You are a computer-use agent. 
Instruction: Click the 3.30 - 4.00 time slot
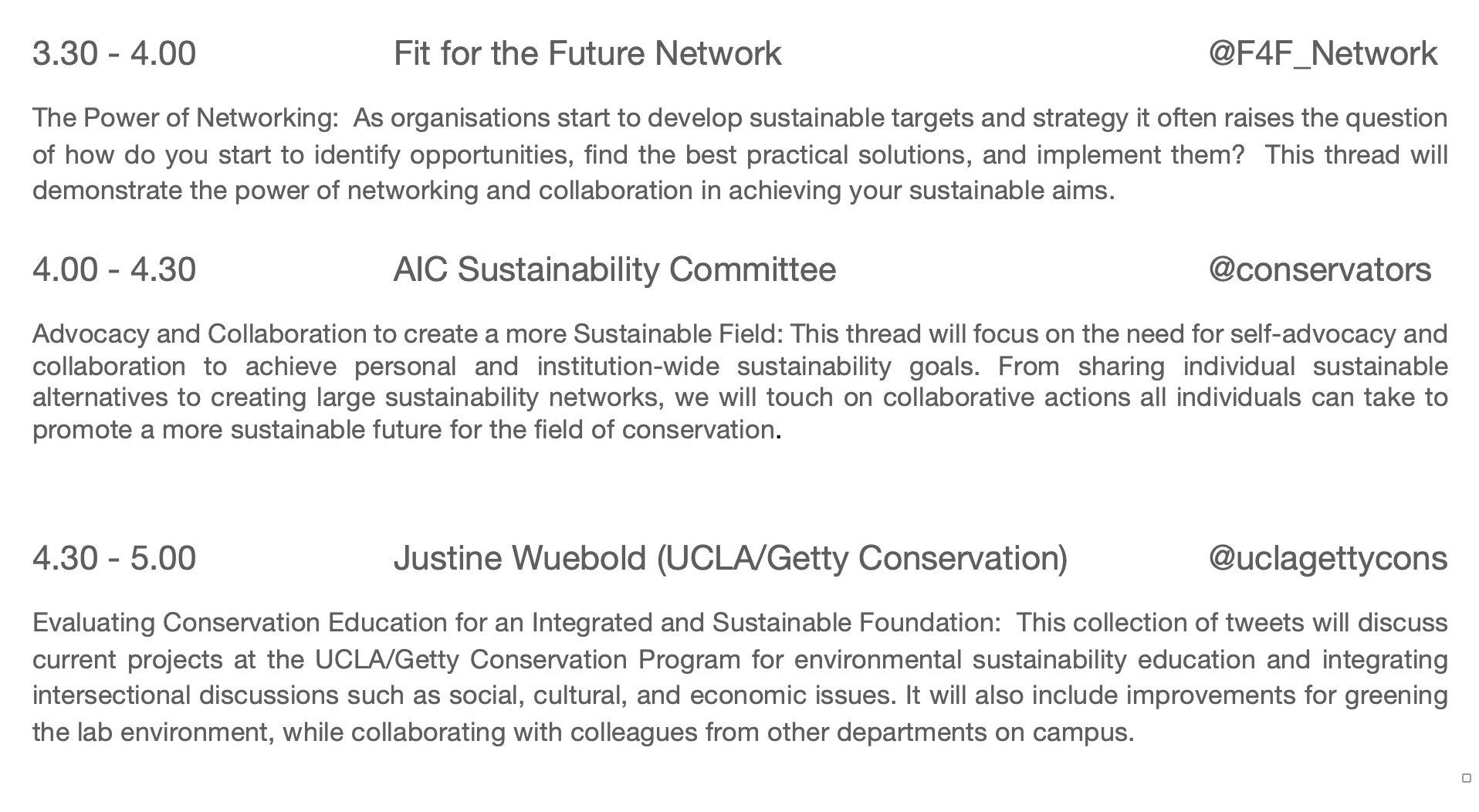114,54
